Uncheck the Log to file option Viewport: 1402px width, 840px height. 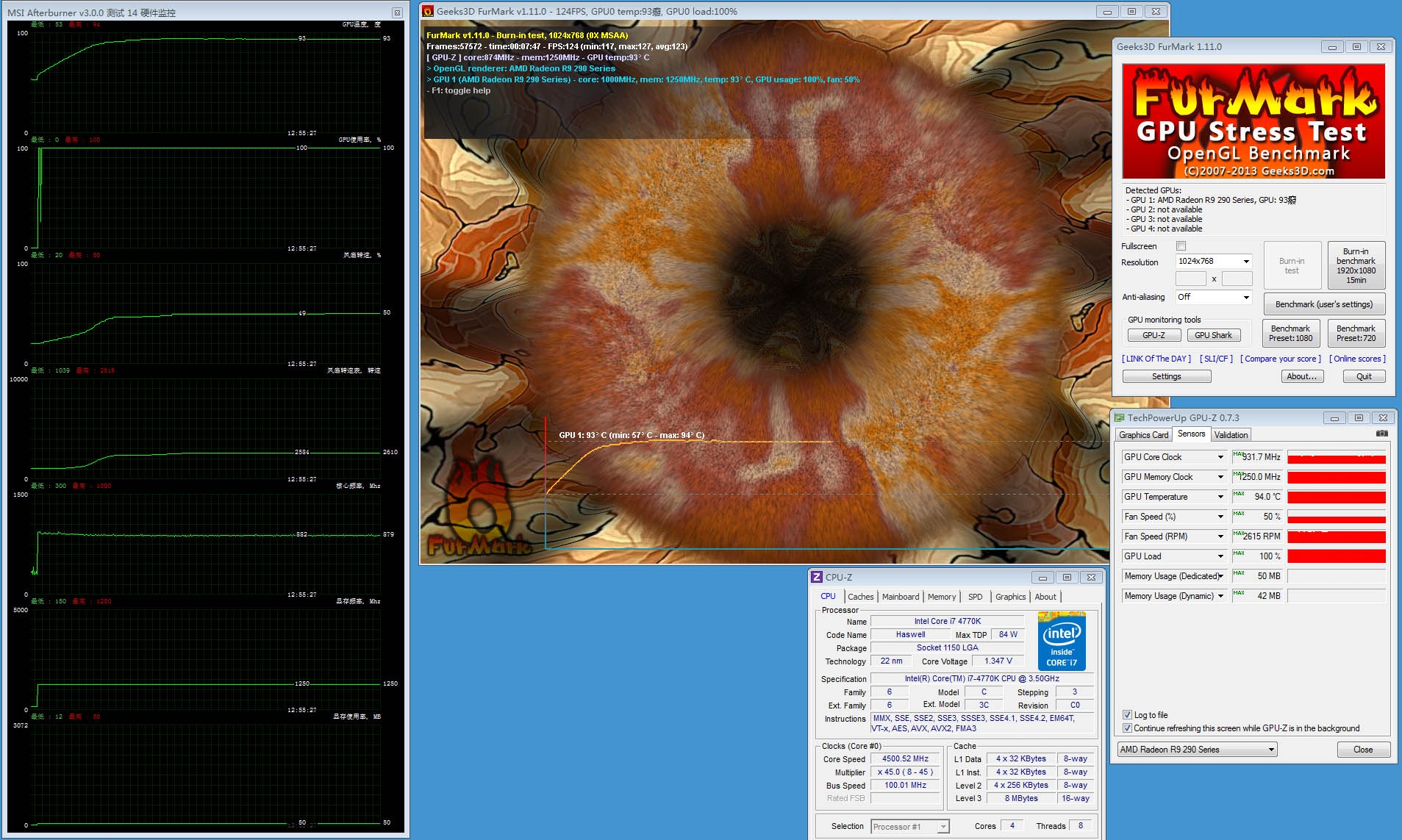click(1127, 715)
